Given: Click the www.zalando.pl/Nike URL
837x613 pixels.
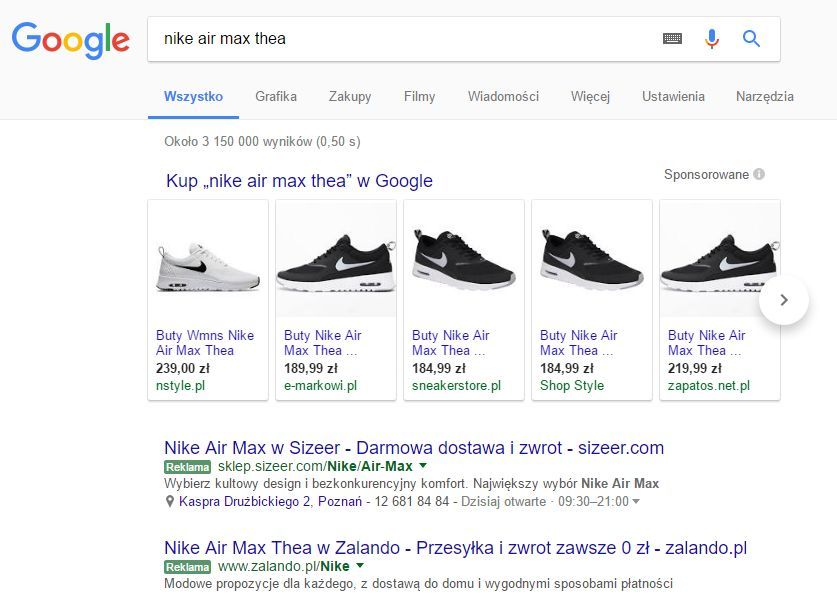Looking at the screenshot, I should tap(283, 566).
